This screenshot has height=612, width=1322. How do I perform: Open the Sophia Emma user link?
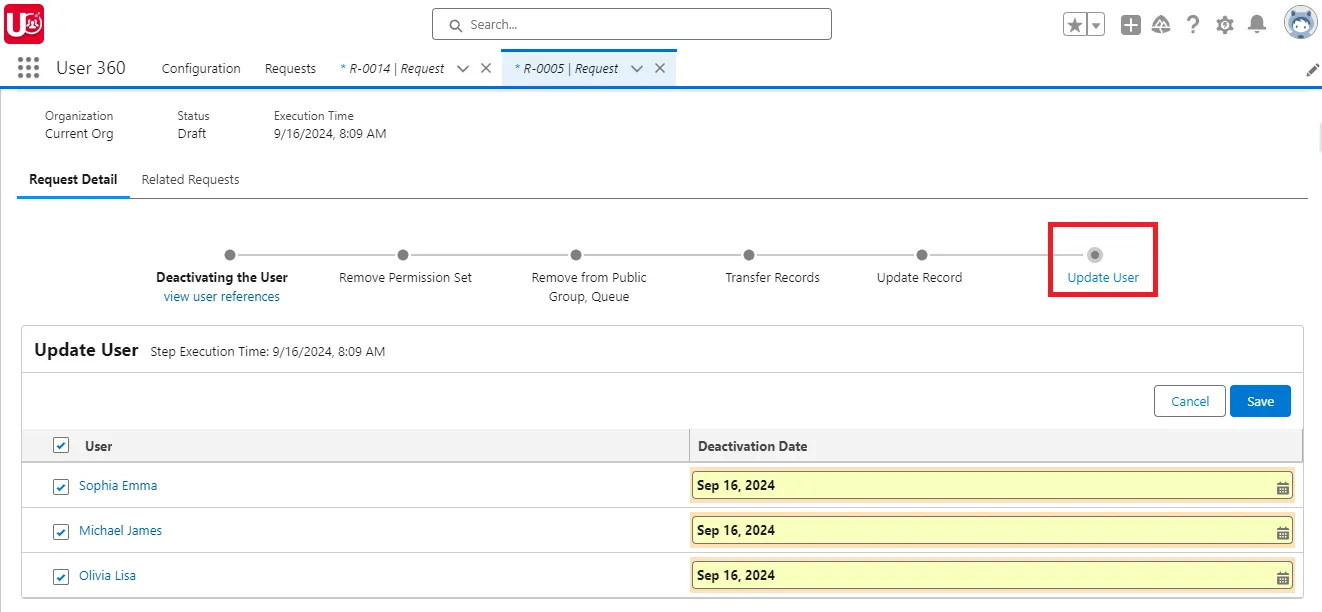click(x=118, y=485)
